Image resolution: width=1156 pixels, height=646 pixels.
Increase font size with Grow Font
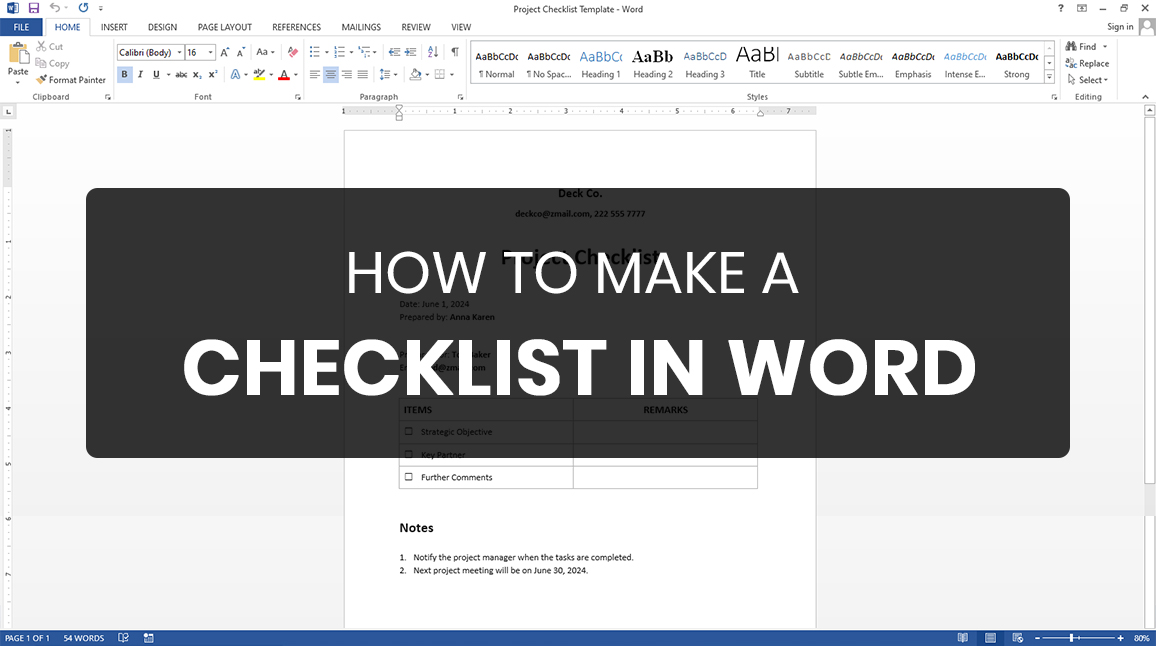[x=225, y=52]
